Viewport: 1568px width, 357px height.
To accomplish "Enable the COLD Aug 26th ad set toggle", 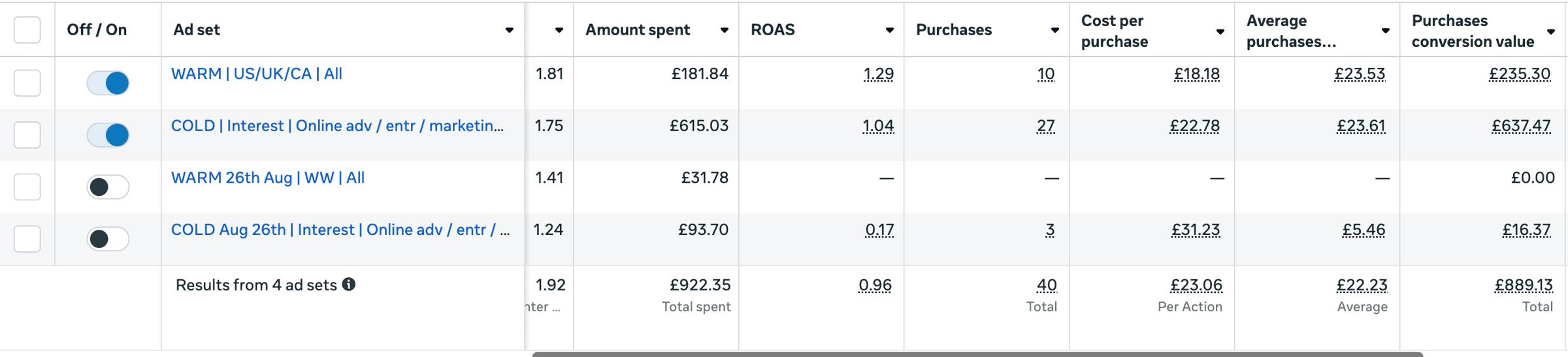I will pyautogui.click(x=108, y=239).
